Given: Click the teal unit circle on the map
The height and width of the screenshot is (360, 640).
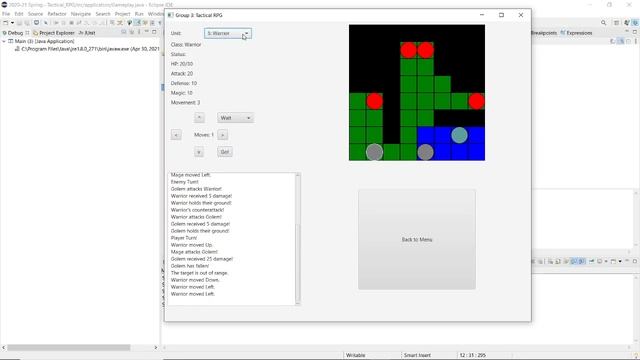Looking at the screenshot, I should point(459,135).
